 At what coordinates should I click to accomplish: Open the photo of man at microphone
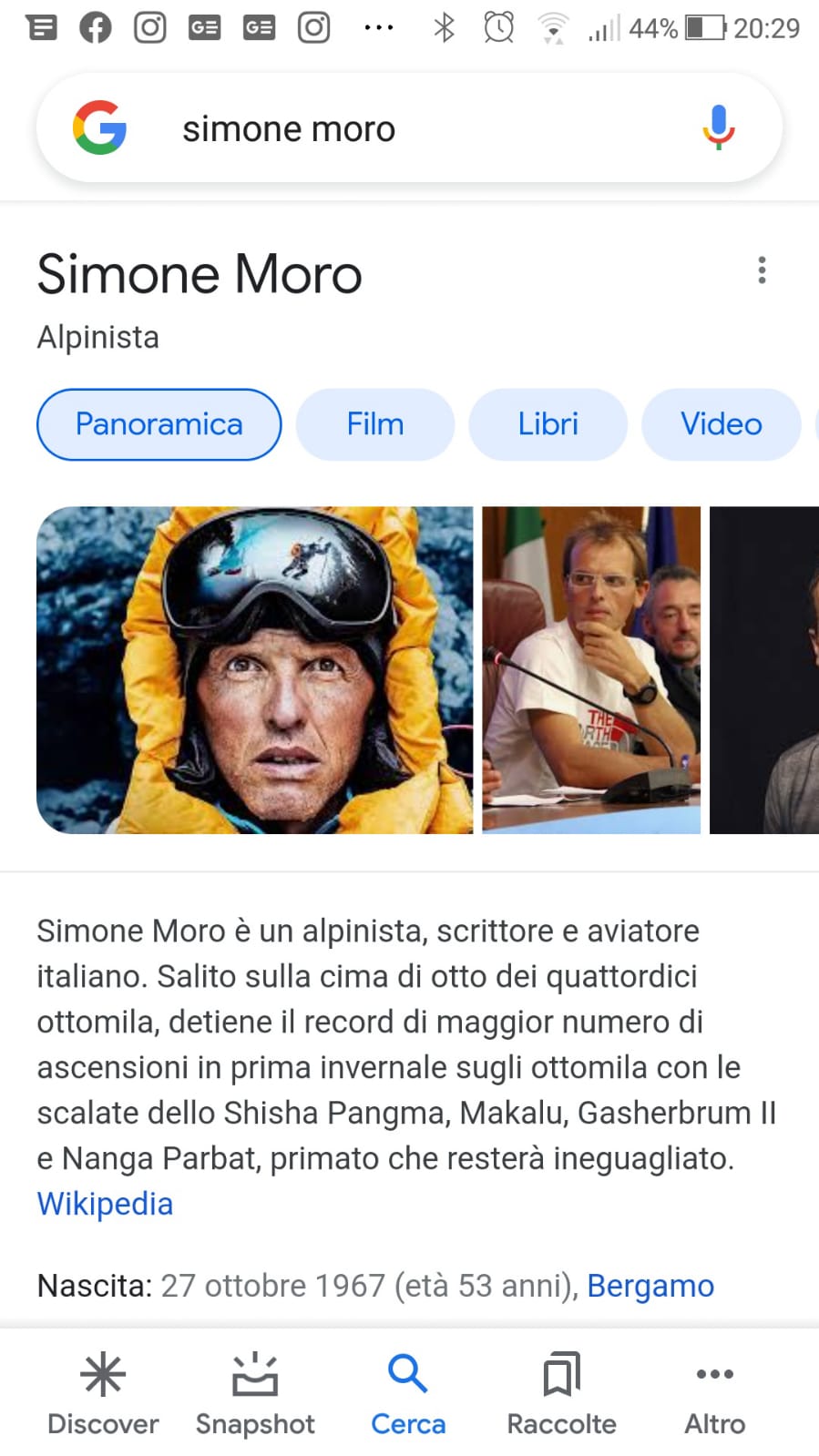591,670
